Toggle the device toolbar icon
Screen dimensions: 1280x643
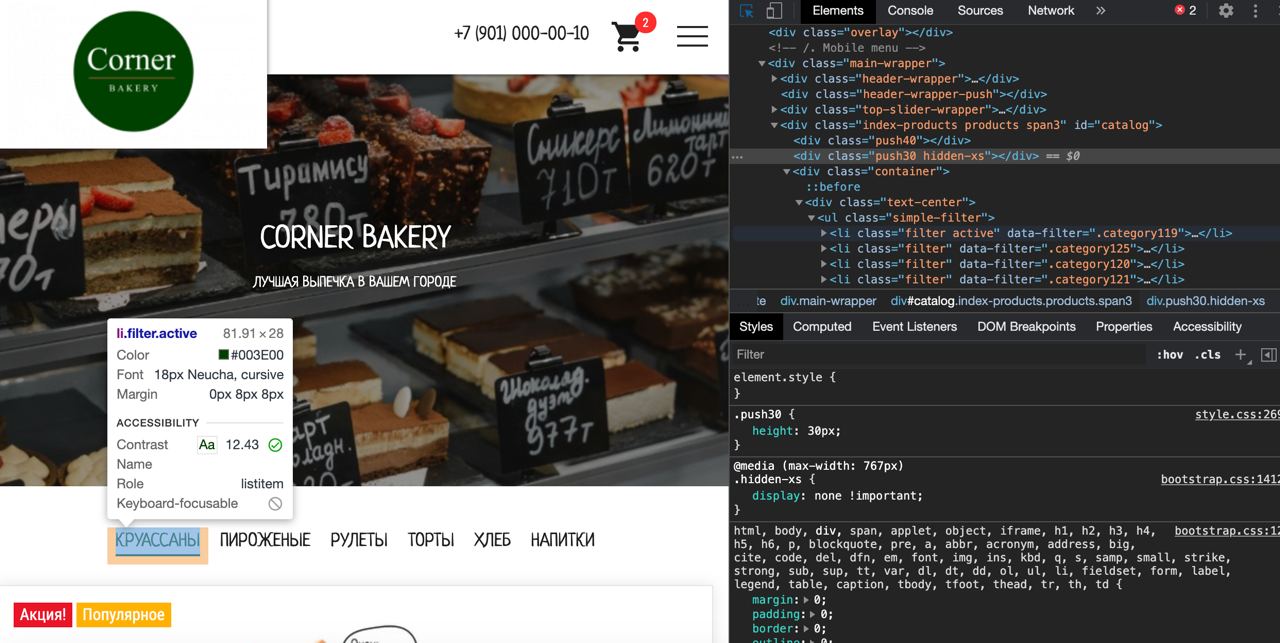pos(774,11)
